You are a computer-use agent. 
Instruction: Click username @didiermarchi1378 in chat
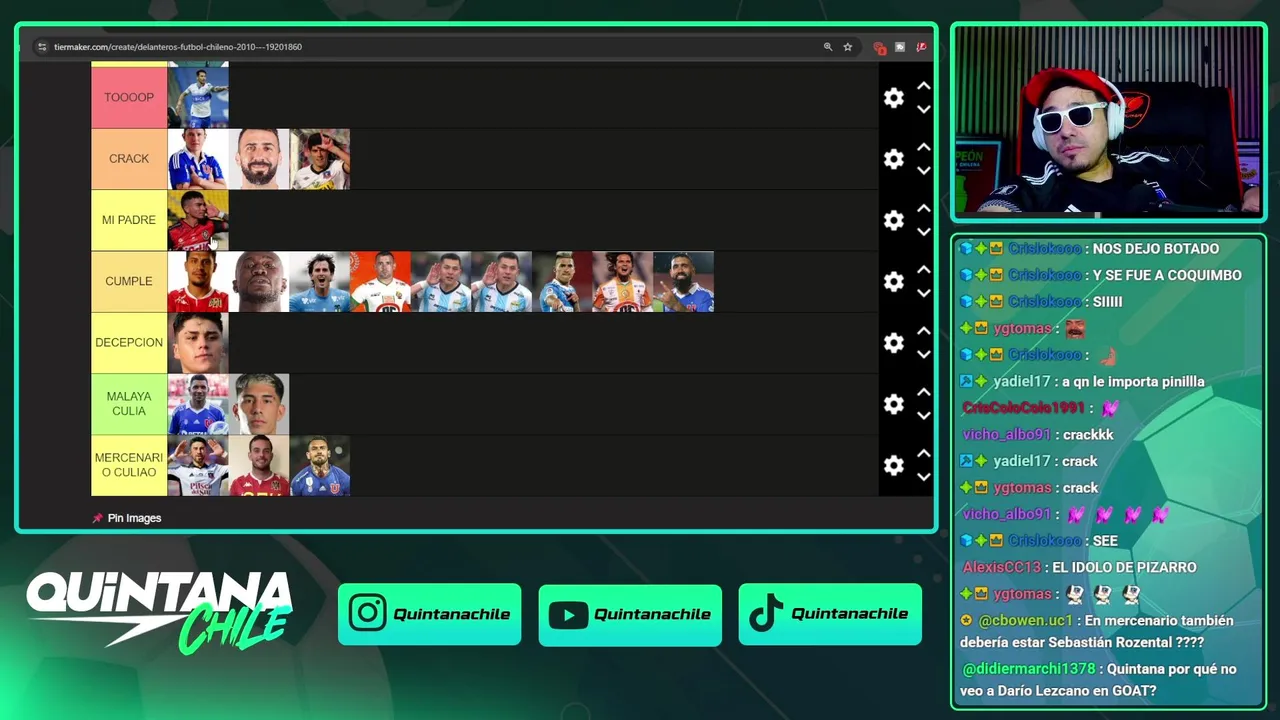[1030, 669]
